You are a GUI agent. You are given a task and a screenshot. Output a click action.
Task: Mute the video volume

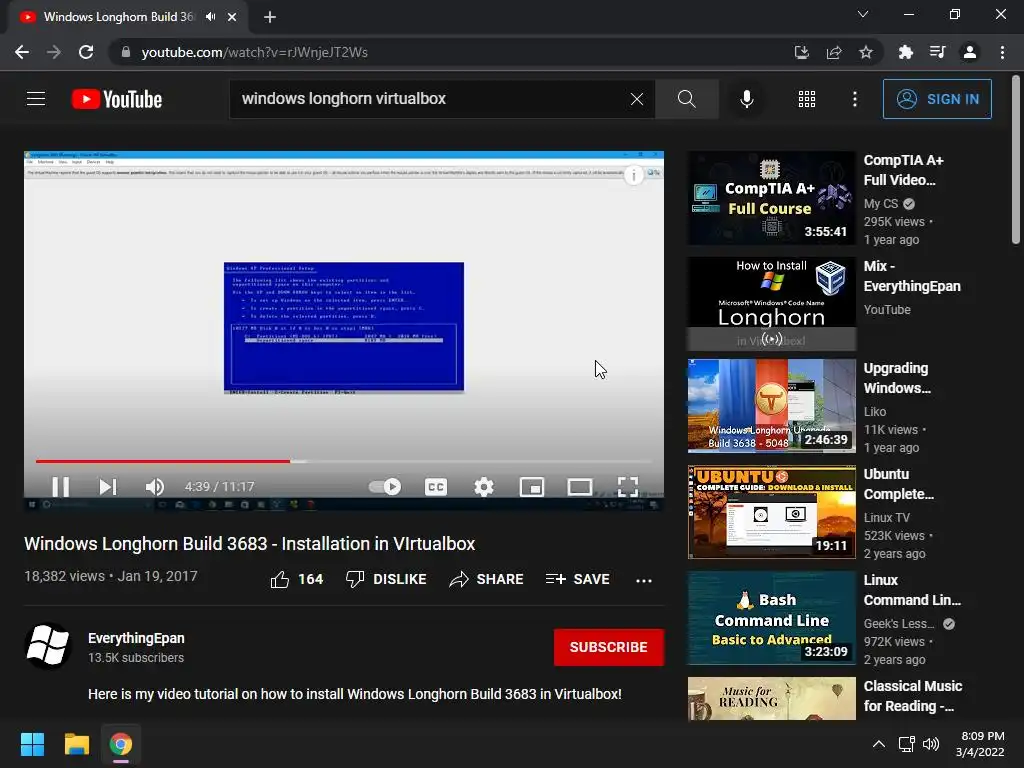[x=155, y=487]
